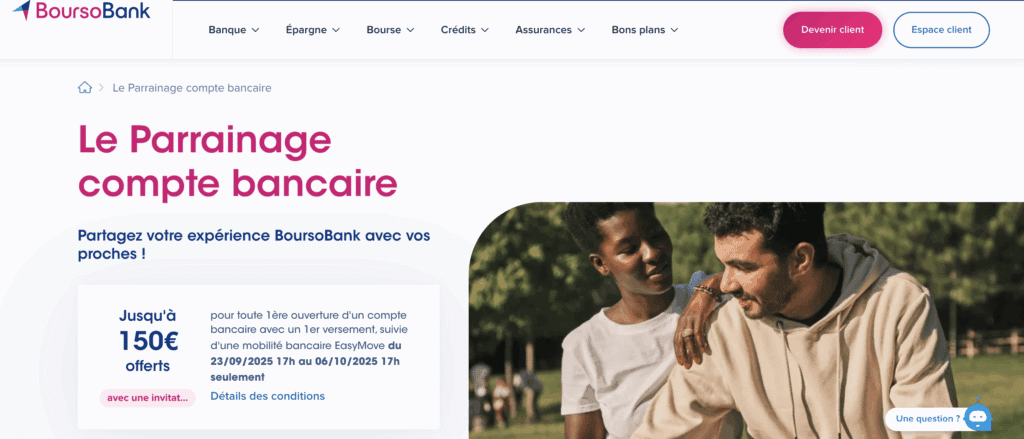Go to home via breadcrumb house icon
Viewport: 1024px width, 439px height.
[x=85, y=88]
